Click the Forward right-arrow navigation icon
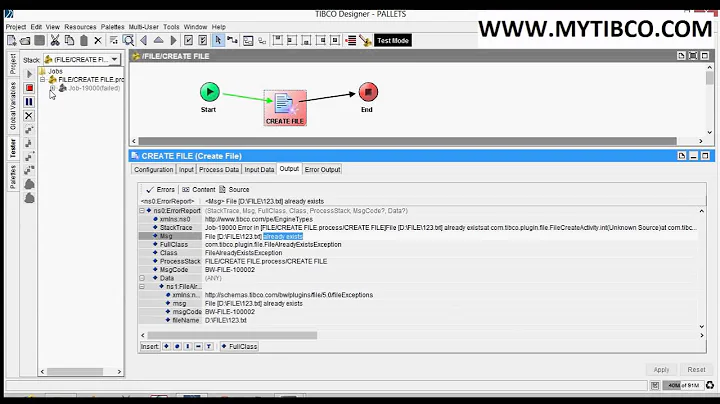 pos(173,40)
